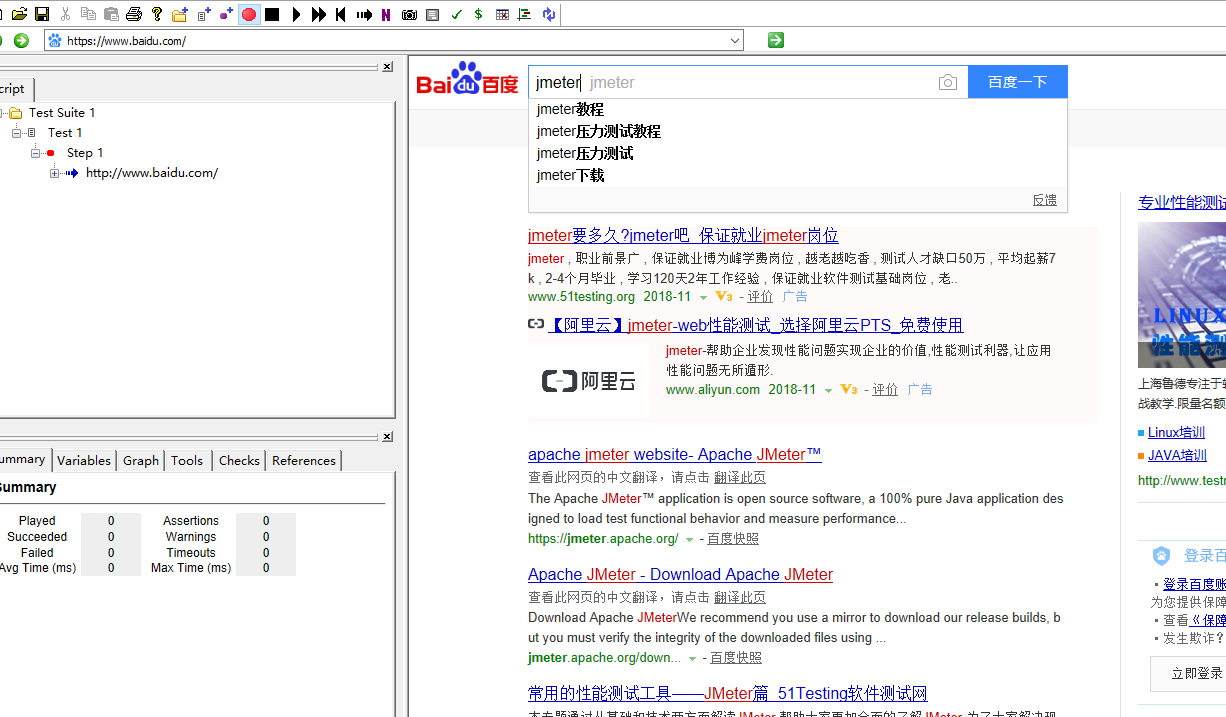Switch to the Variables tab
Screen dimensions: 1226x717
pyautogui.click(x=84, y=460)
